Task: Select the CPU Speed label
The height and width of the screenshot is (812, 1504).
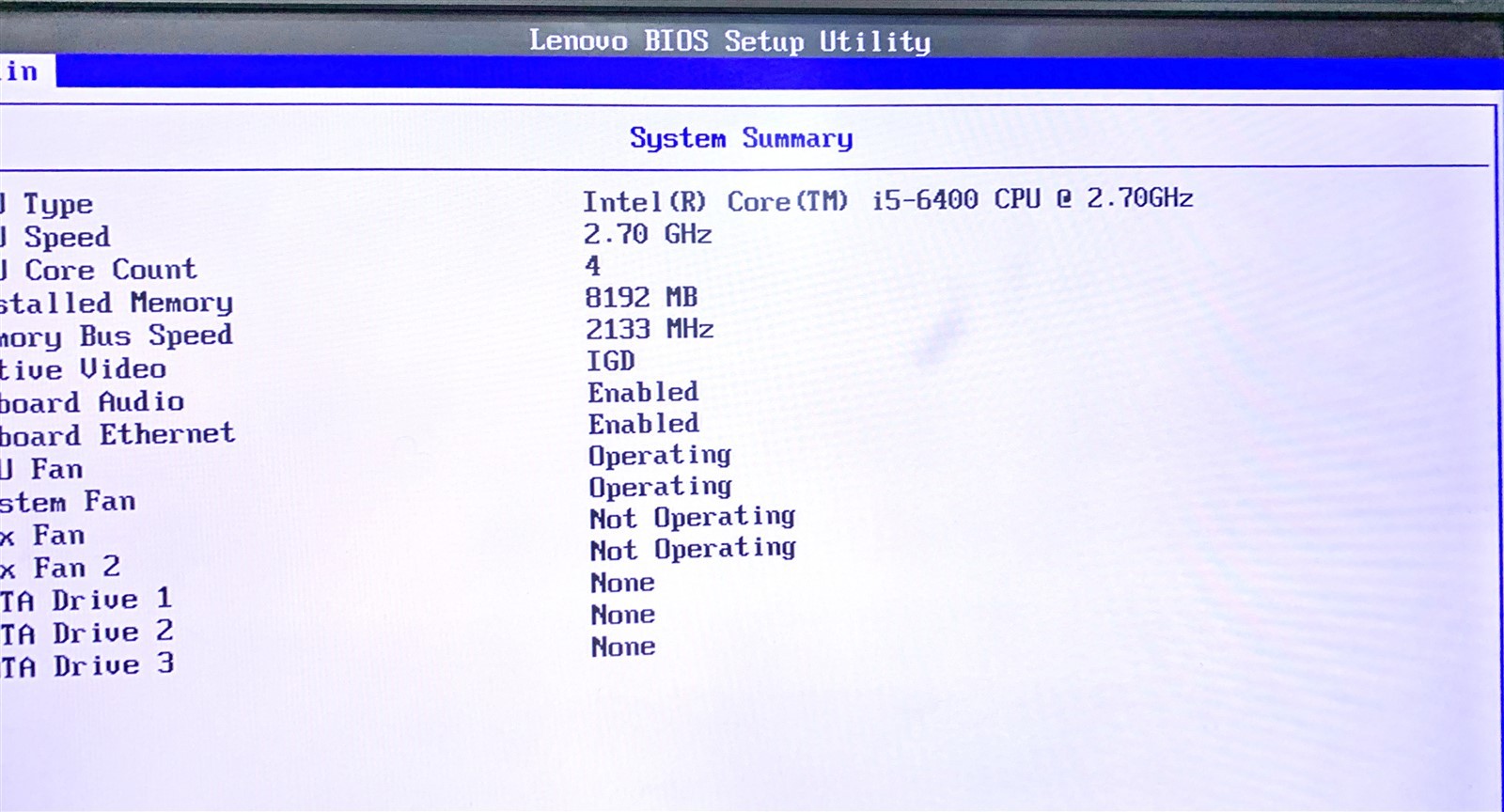Action: [x=55, y=237]
